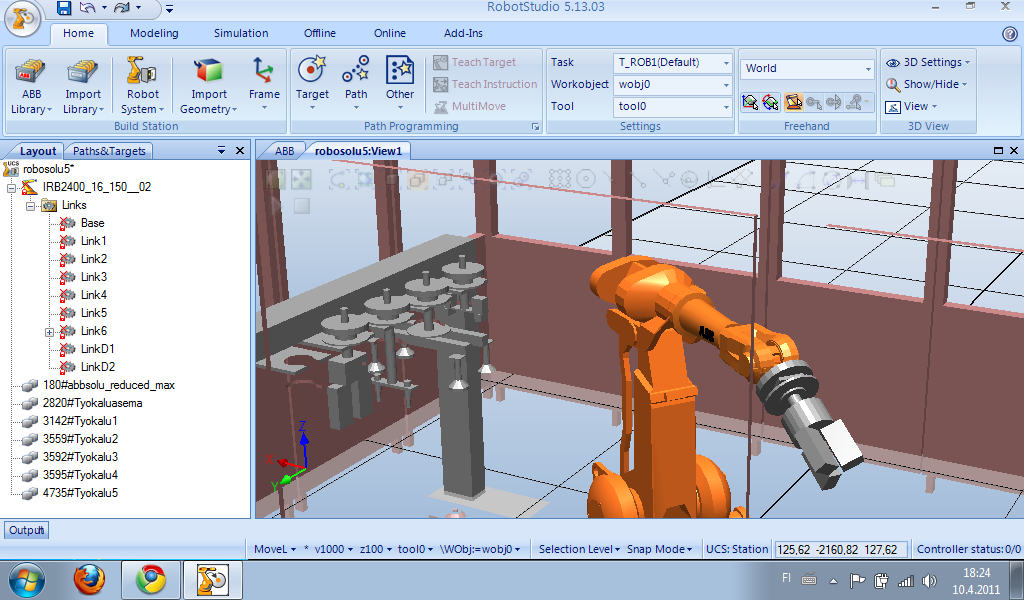The image size is (1024, 600).
Task: Switch to the Modeling ribbon tab
Action: 154,33
